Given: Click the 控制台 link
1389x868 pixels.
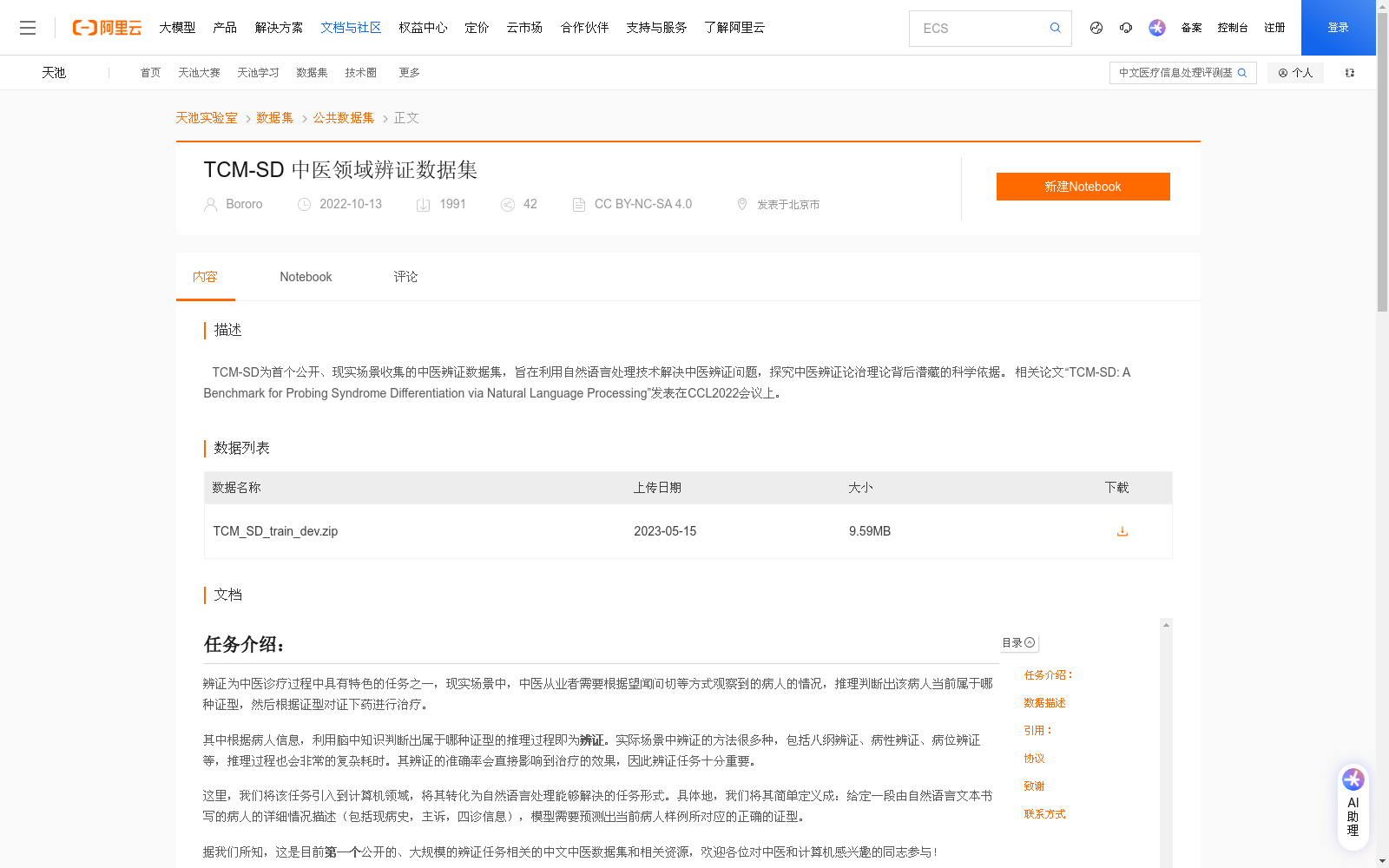Looking at the screenshot, I should [x=1233, y=28].
